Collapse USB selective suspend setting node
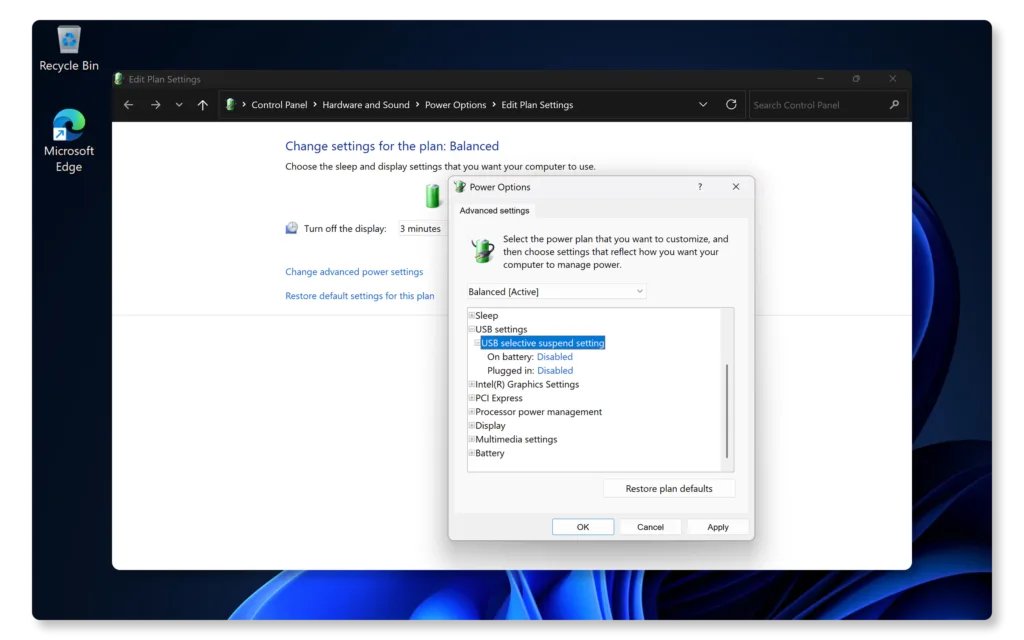 pyautogui.click(x=477, y=343)
